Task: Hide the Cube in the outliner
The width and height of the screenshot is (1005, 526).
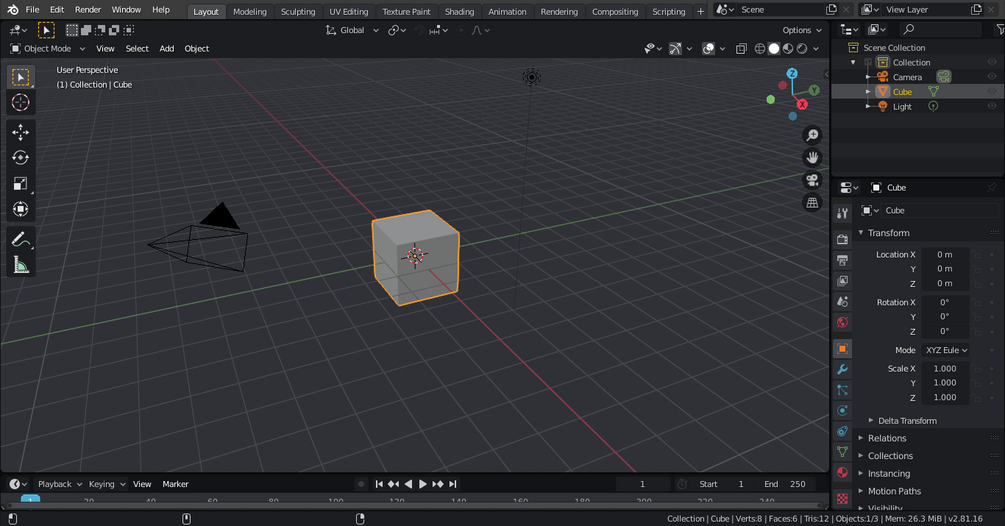Action: point(992,92)
